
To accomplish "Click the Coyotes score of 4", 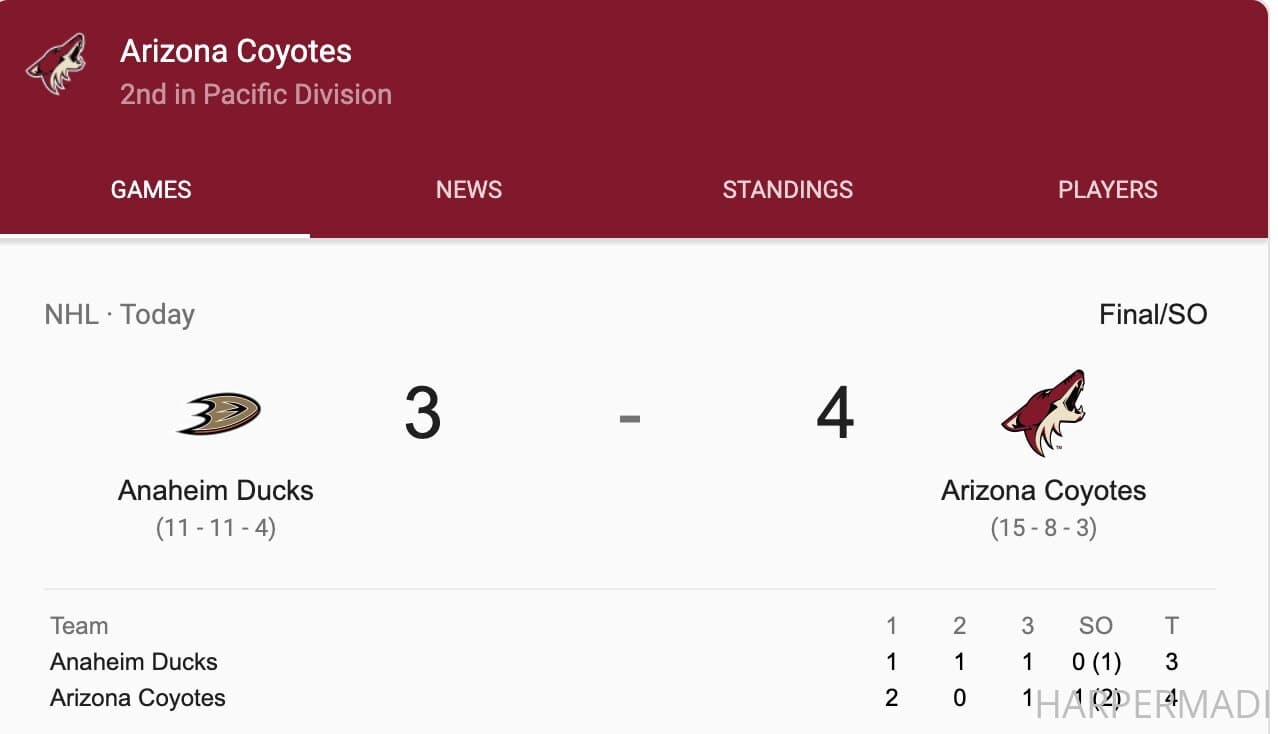I will [835, 413].
